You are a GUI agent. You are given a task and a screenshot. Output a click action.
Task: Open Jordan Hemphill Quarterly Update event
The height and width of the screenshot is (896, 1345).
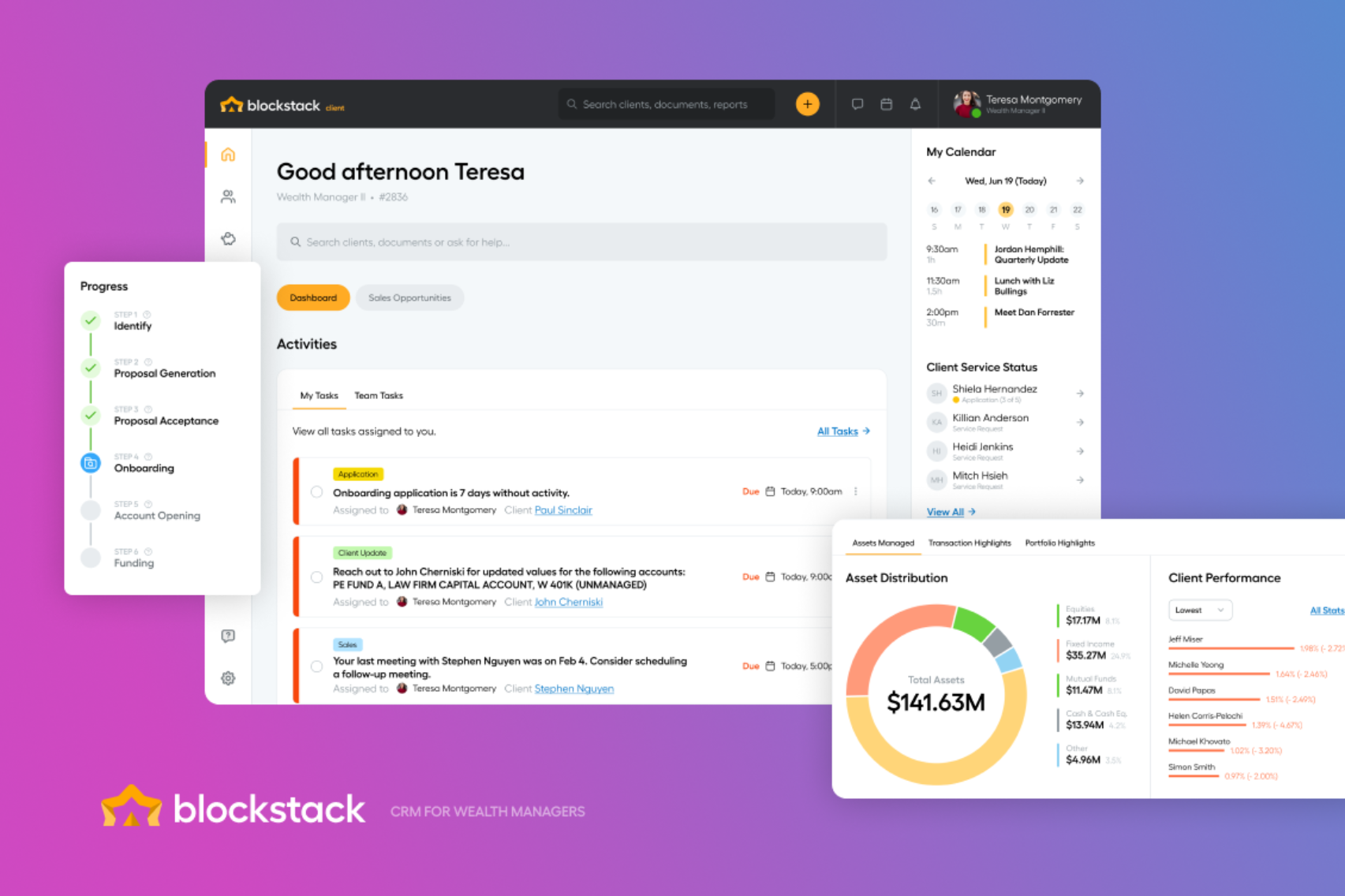[x=1031, y=254]
